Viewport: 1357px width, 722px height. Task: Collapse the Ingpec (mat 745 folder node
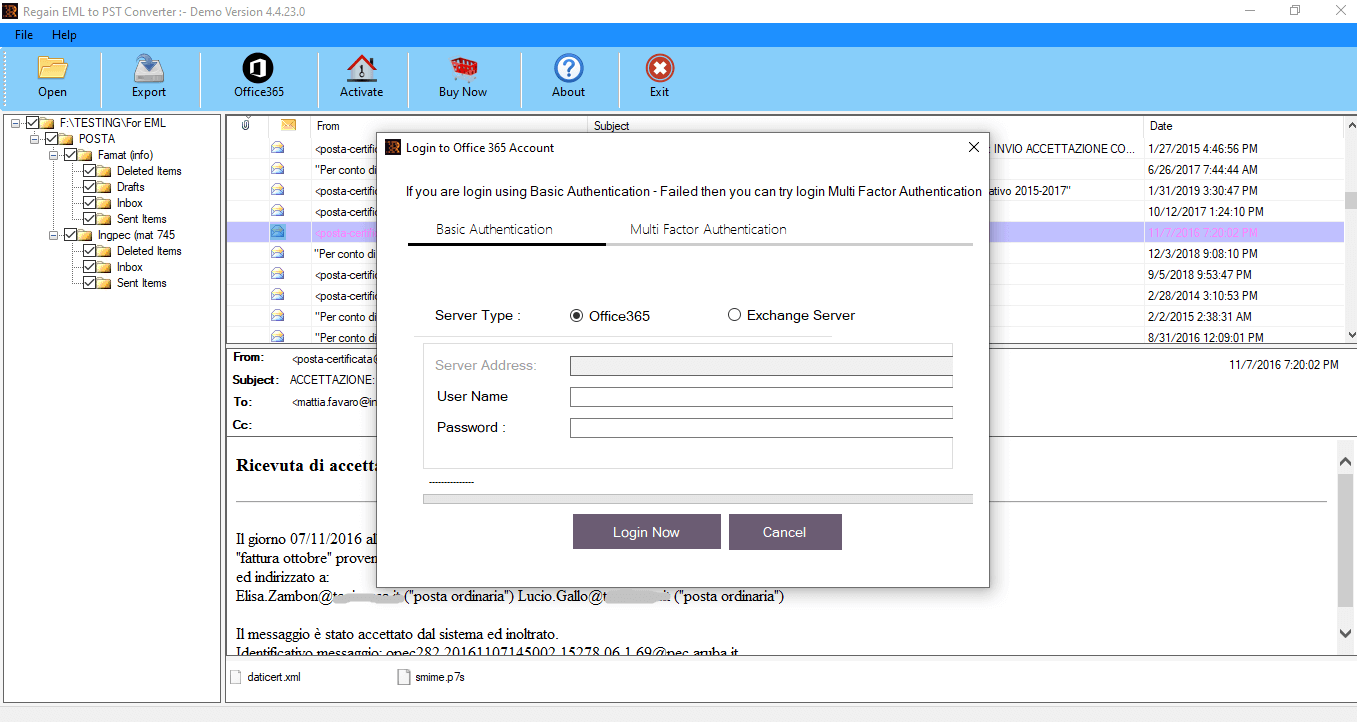click(x=53, y=235)
